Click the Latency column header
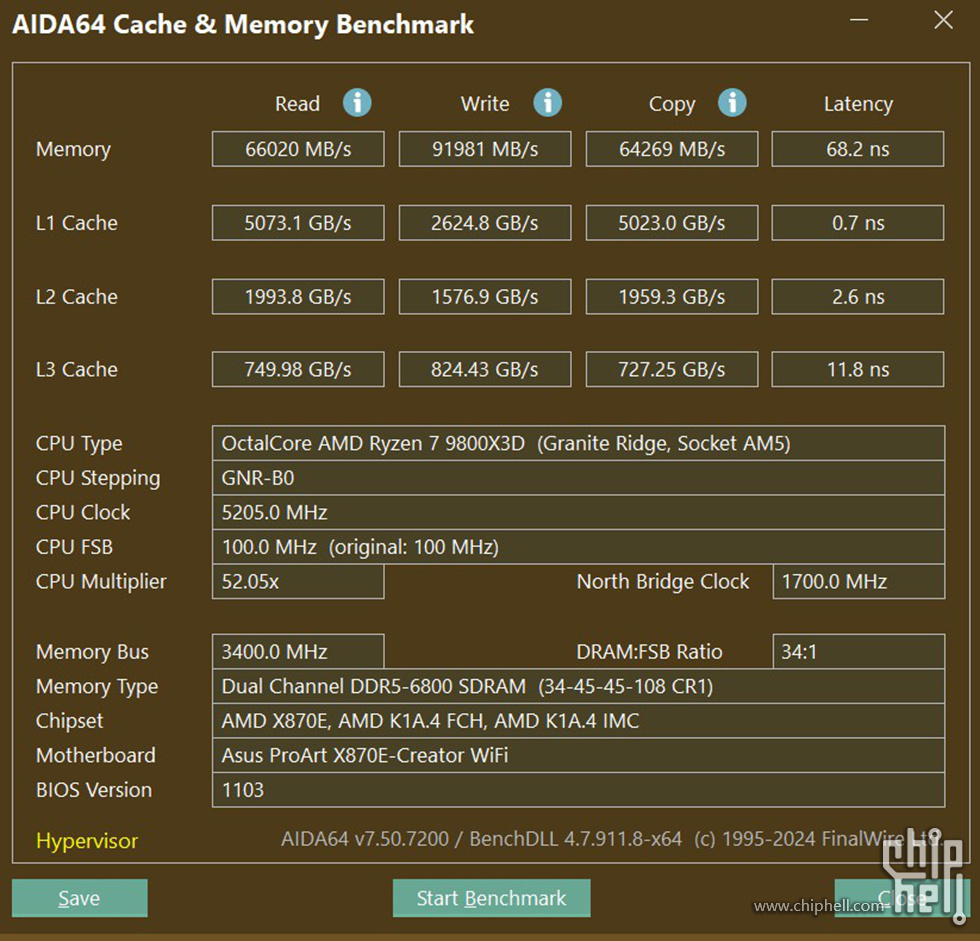980x941 pixels. coord(858,104)
